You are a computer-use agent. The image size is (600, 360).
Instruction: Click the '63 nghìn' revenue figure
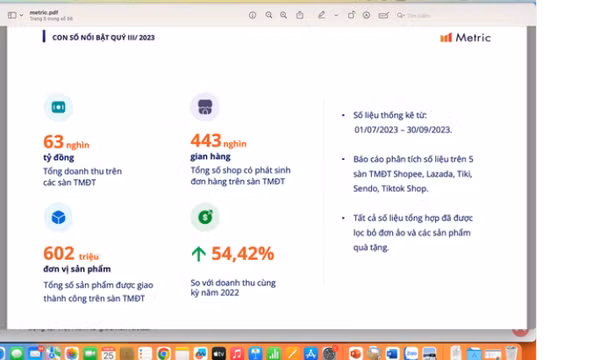coord(66,142)
